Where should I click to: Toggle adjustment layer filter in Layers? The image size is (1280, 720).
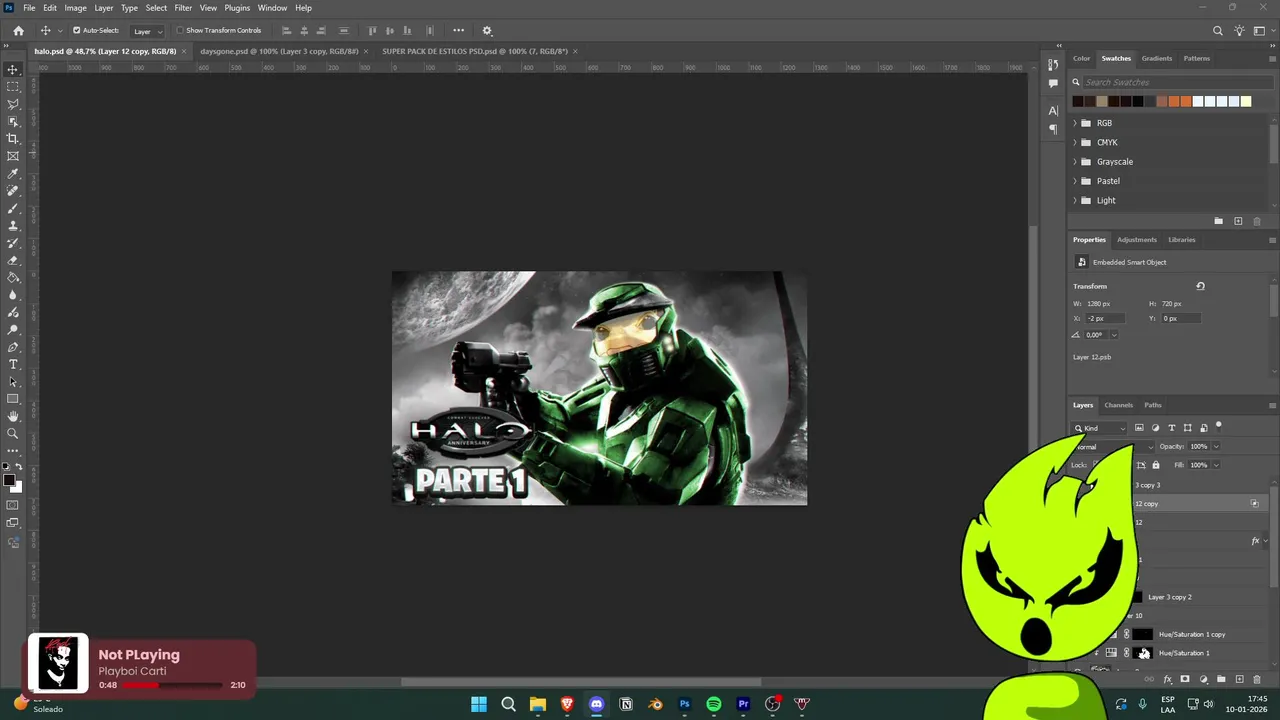(x=1156, y=428)
